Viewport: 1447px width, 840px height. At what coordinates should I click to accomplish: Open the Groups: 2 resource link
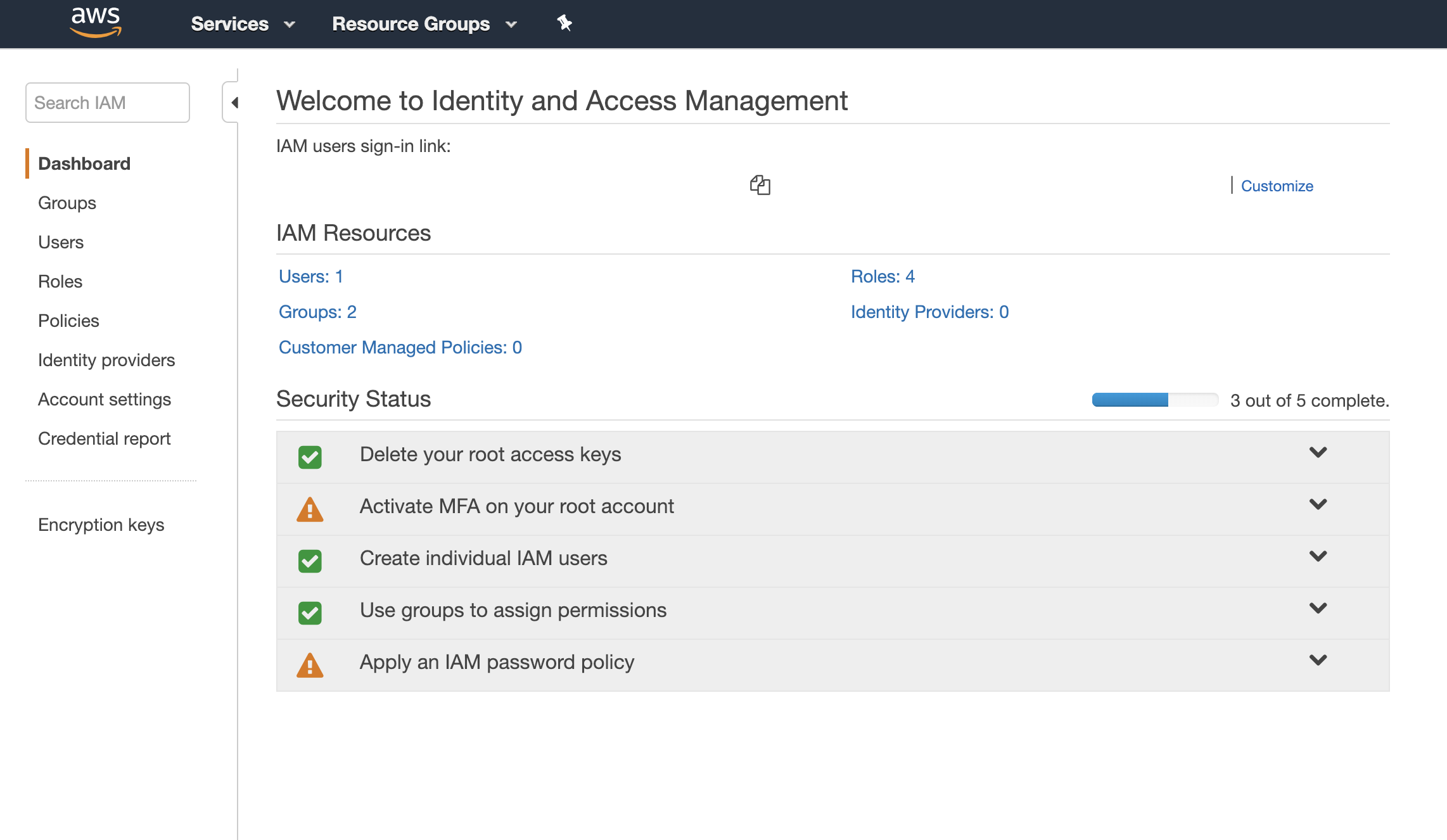click(317, 312)
